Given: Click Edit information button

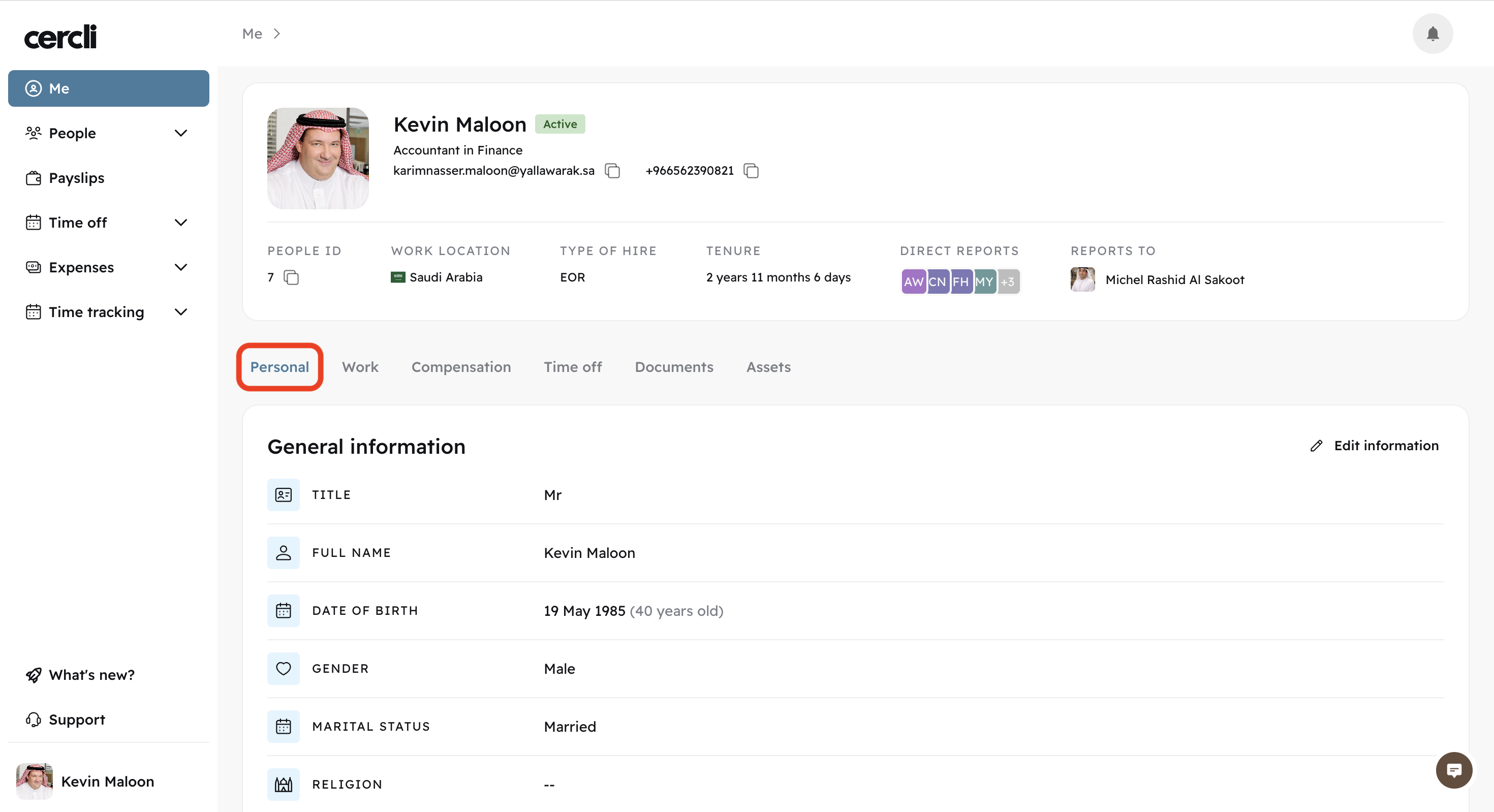Looking at the screenshot, I should coord(1375,446).
